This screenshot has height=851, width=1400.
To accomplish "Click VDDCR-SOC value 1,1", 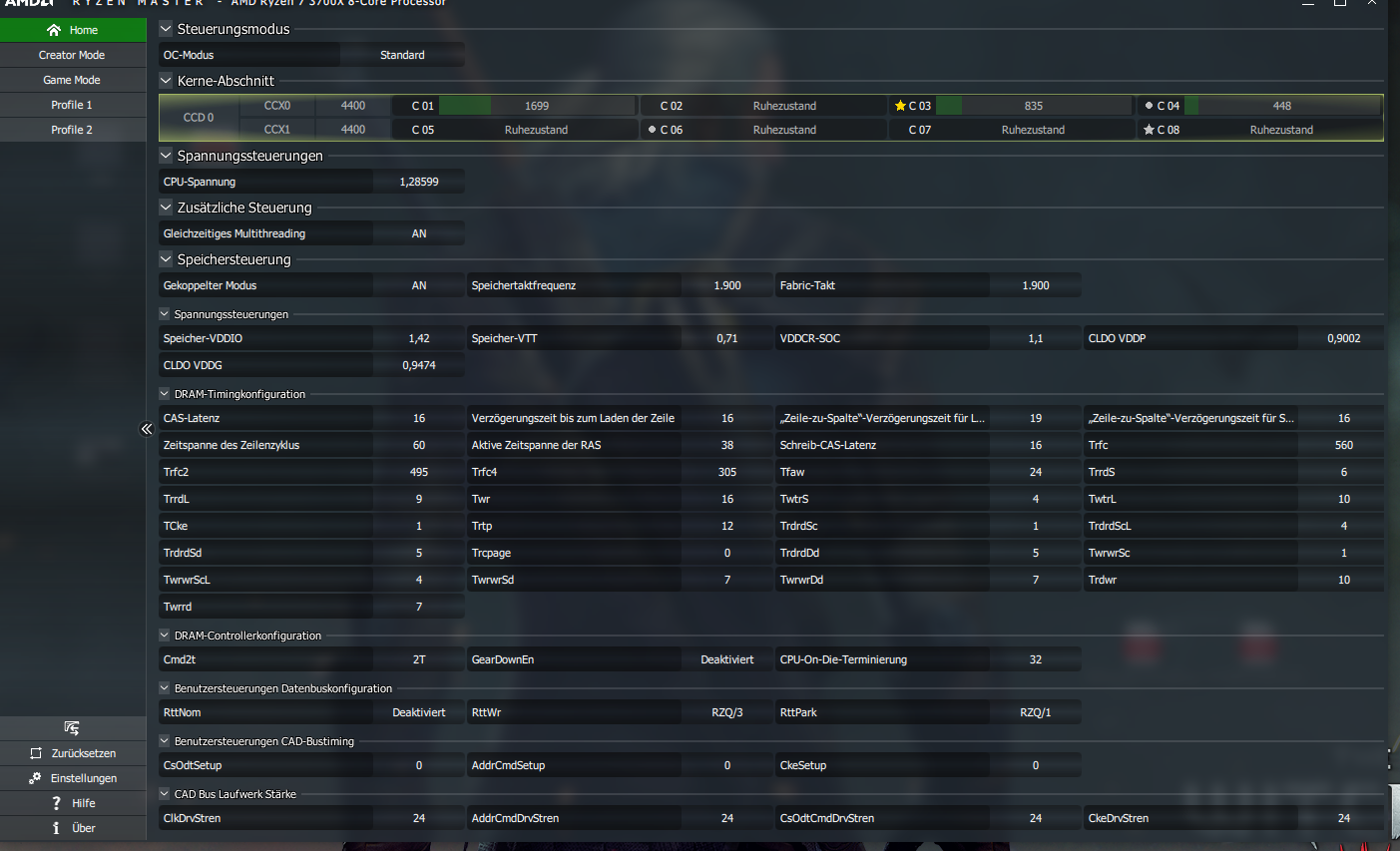I will (x=1036, y=338).
